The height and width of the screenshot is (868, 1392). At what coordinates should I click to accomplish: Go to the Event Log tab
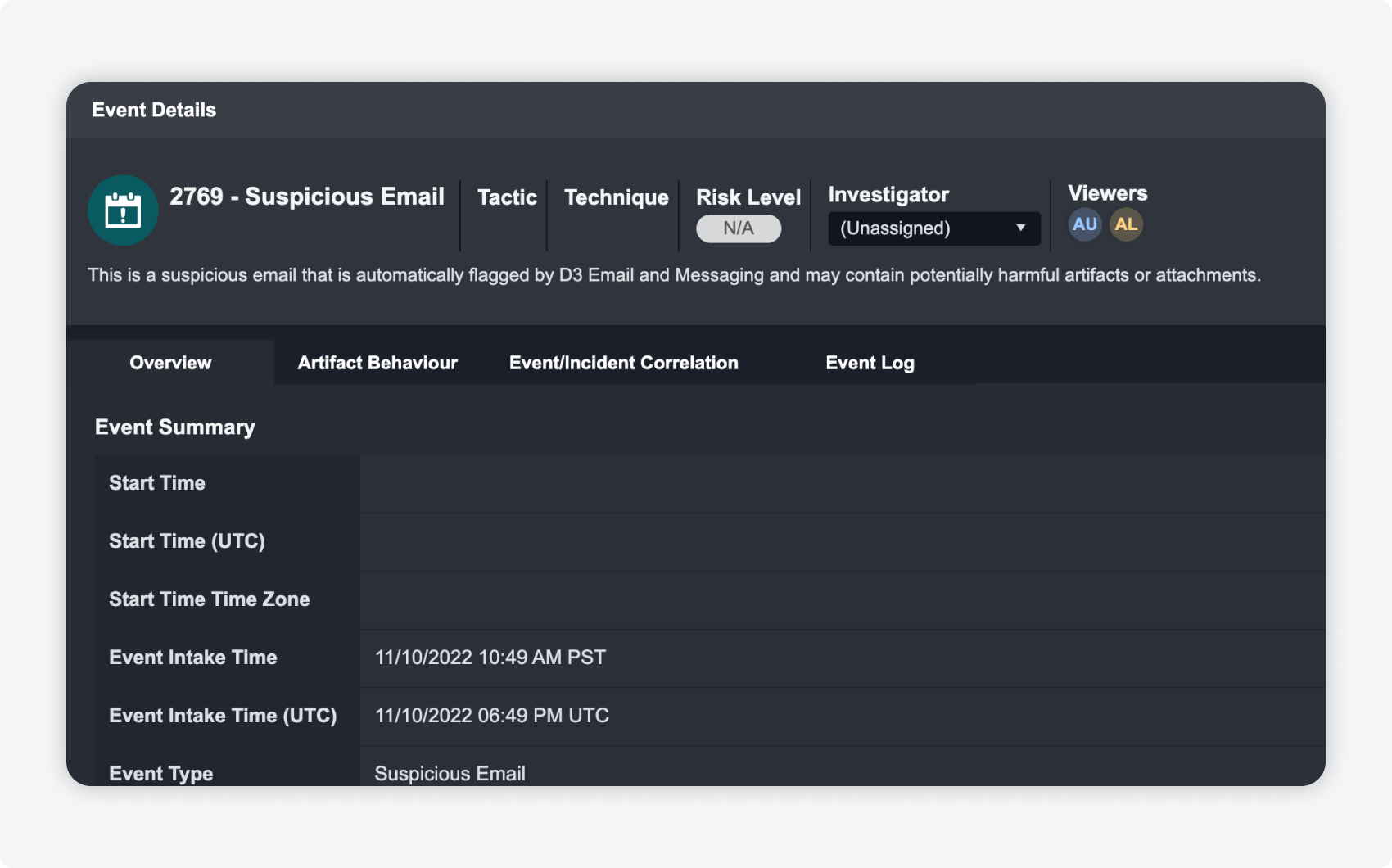(870, 363)
